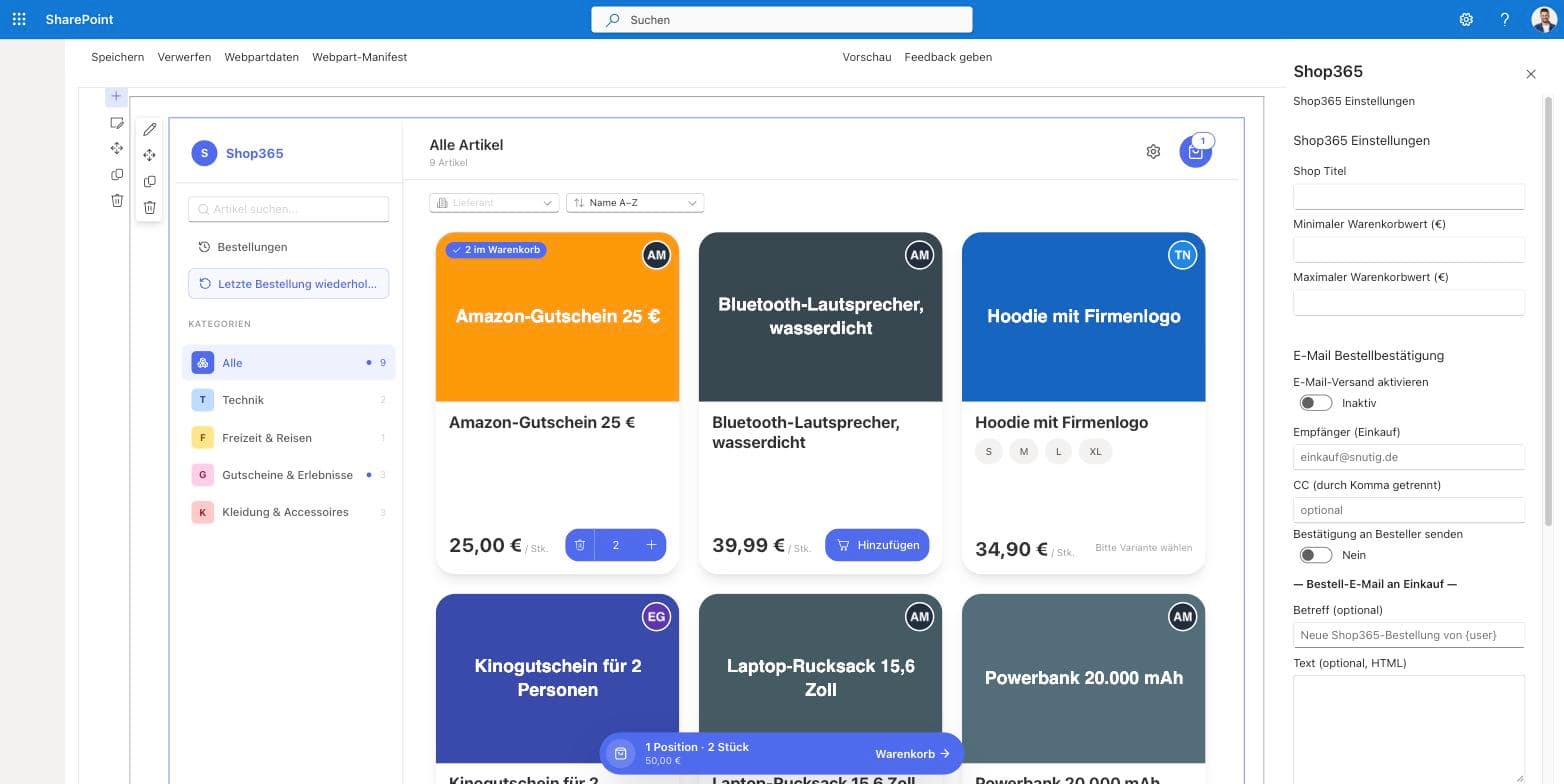Click Speichern in the toolbar
Screen dimensions: 1564x784
tap(118, 57)
